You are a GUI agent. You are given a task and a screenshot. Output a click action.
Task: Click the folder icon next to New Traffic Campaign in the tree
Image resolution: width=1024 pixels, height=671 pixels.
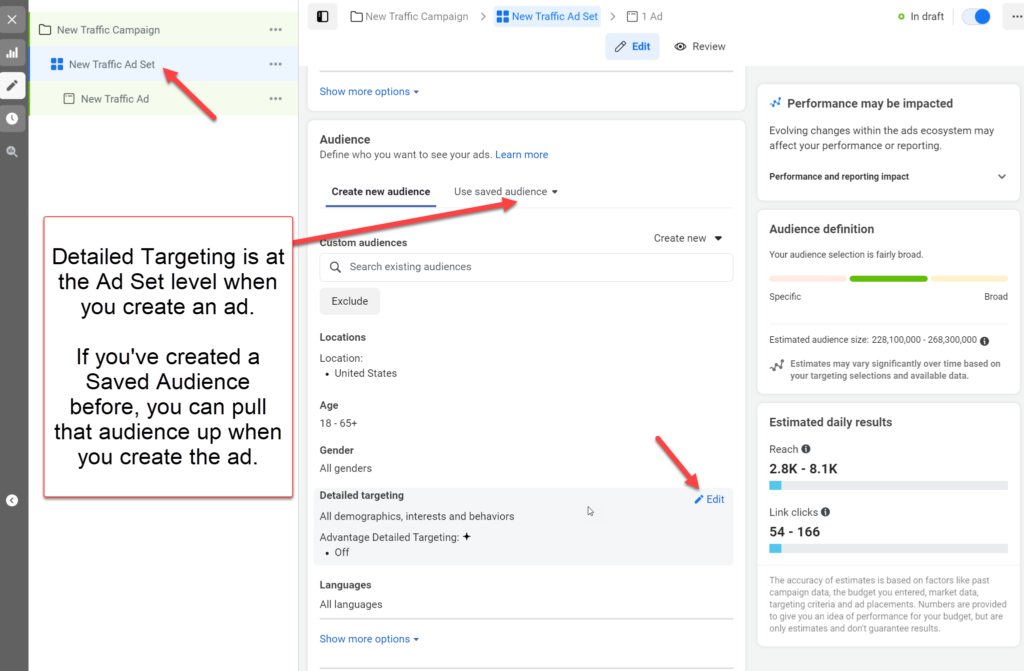pos(45,29)
